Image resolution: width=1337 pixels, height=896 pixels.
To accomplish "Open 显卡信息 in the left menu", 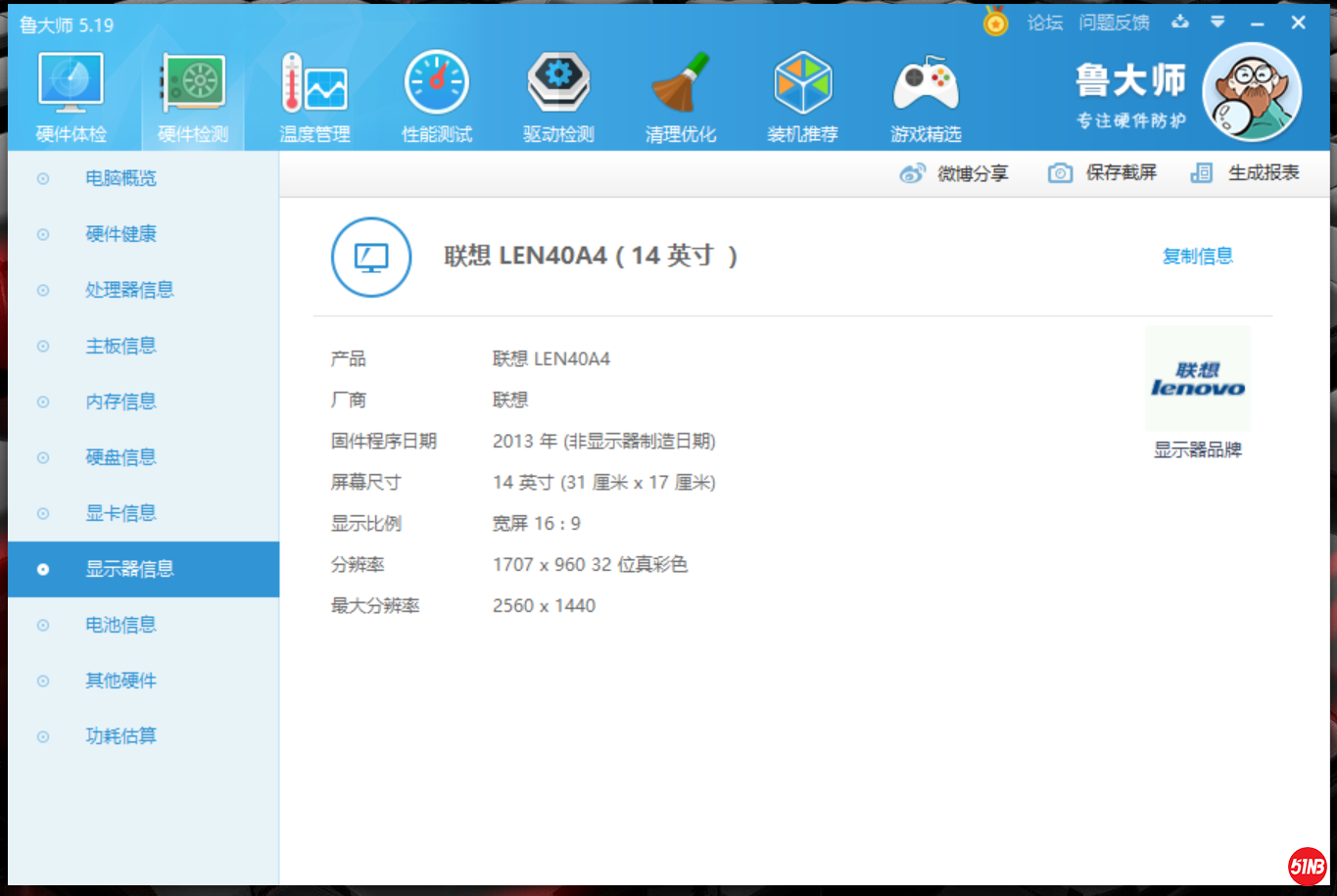I will (120, 513).
